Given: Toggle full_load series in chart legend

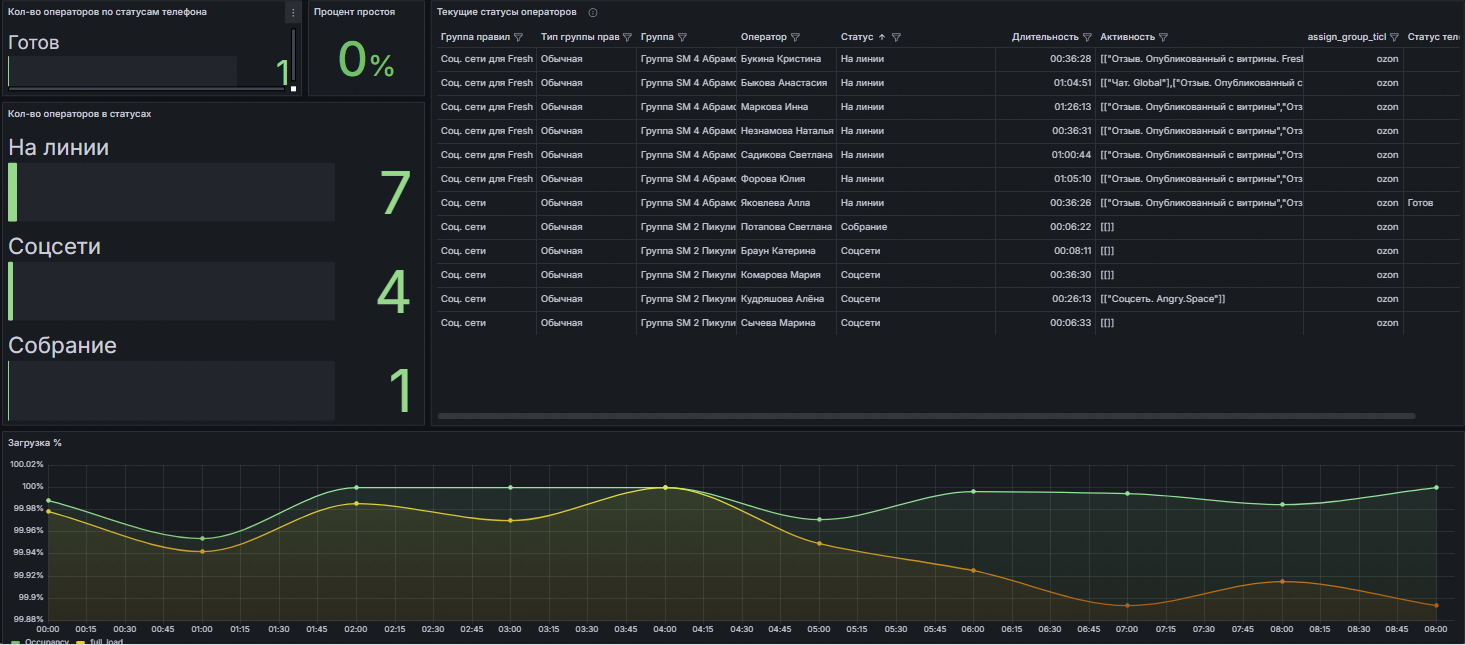Looking at the screenshot, I should (x=104, y=641).
